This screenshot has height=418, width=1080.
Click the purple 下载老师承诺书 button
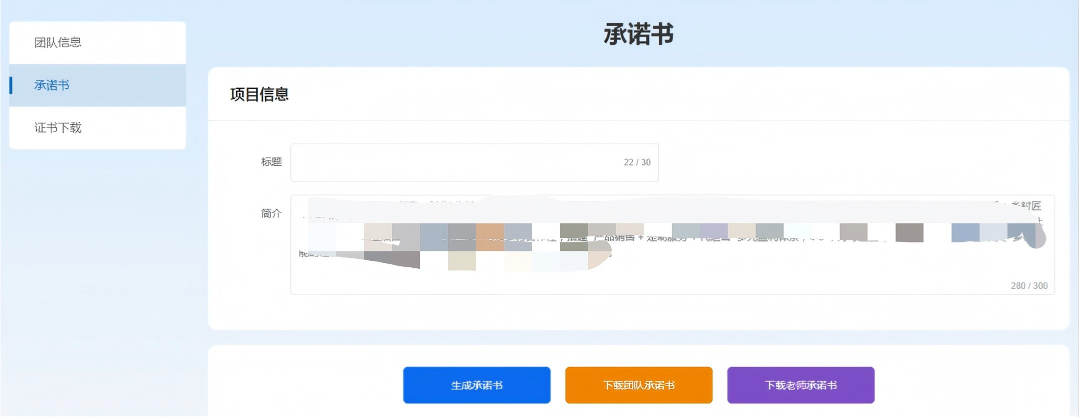[x=800, y=385]
